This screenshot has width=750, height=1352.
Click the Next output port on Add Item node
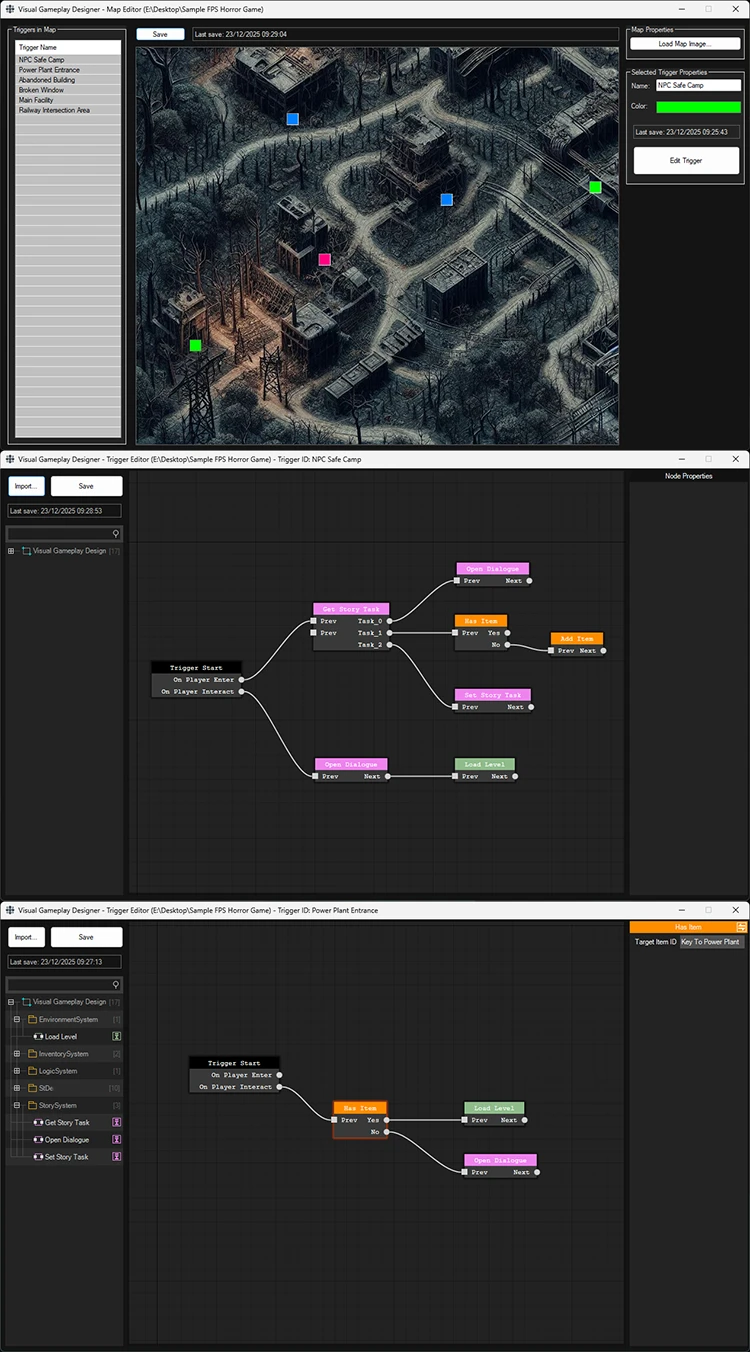[x=603, y=651]
